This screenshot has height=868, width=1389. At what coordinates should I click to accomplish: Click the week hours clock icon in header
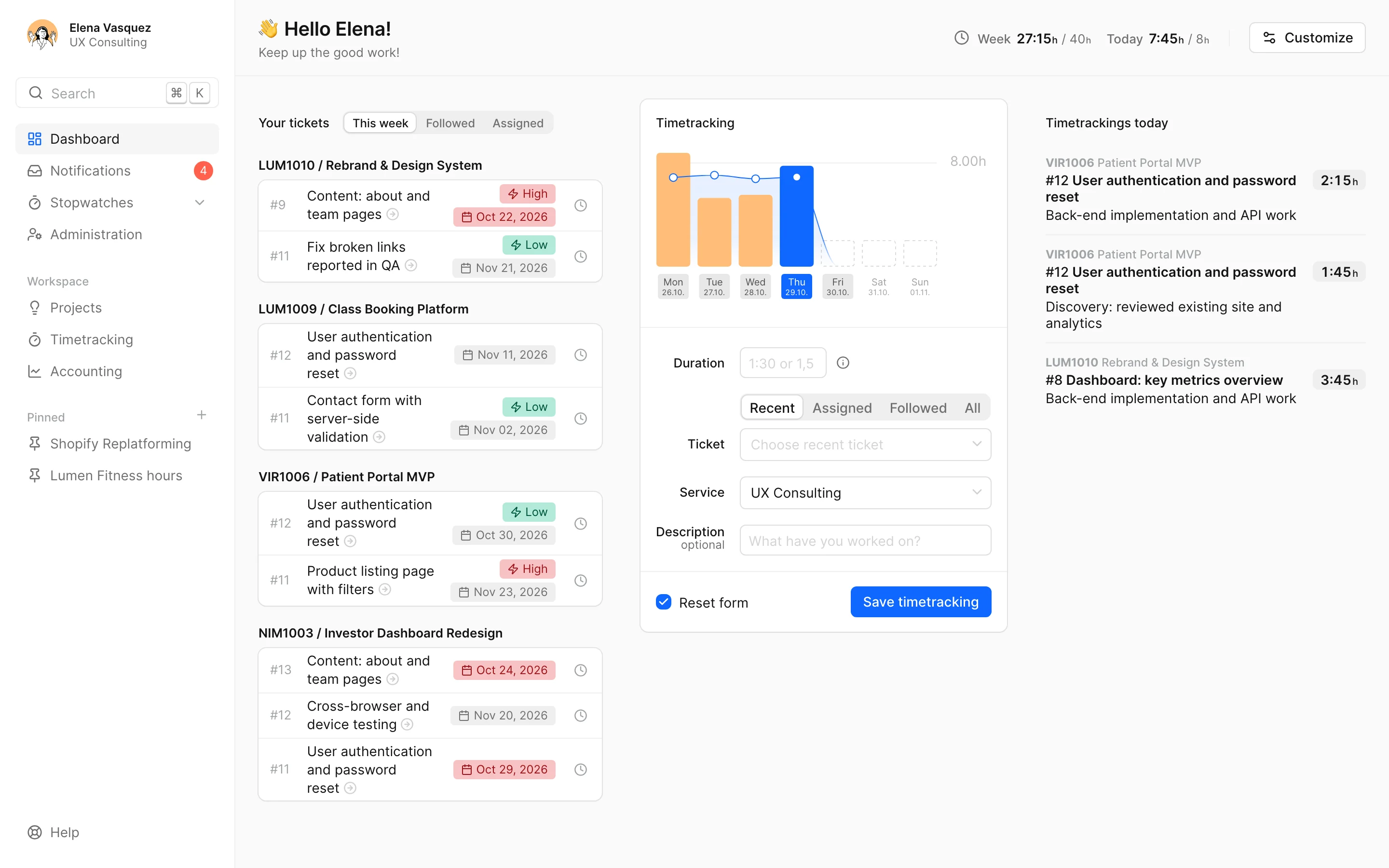(x=961, y=38)
